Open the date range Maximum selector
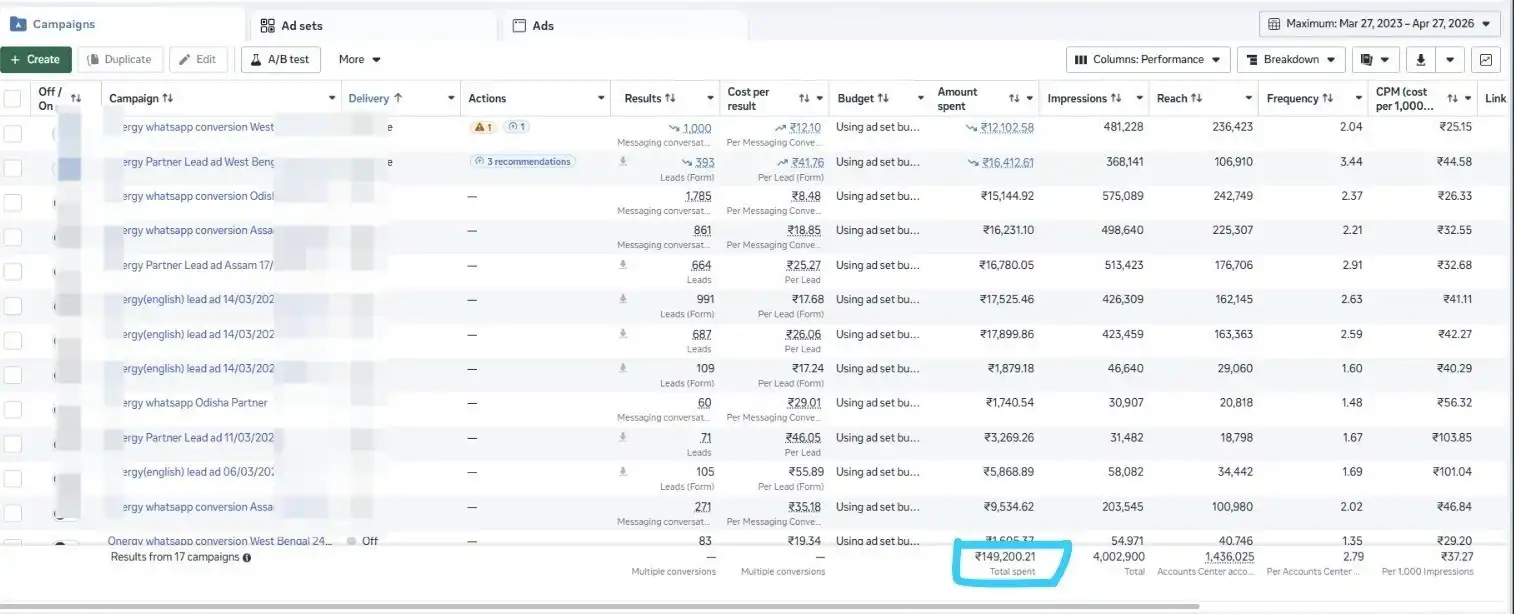This screenshot has height=614, width=1514. (x=1379, y=23)
